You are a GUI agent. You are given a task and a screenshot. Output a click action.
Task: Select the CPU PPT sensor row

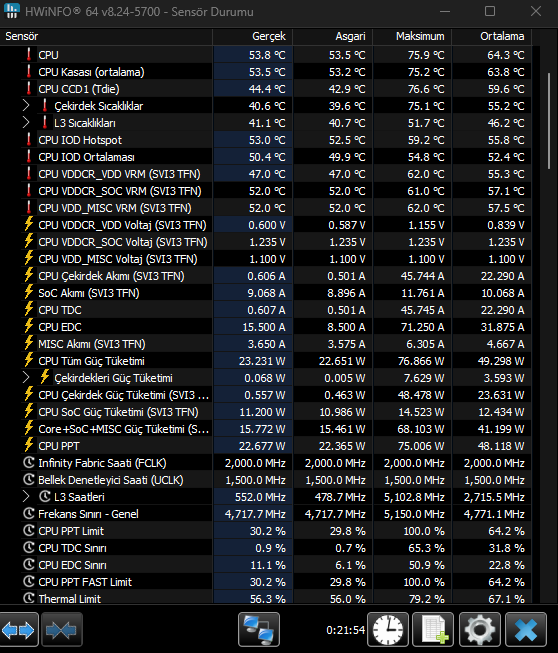(266, 446)
